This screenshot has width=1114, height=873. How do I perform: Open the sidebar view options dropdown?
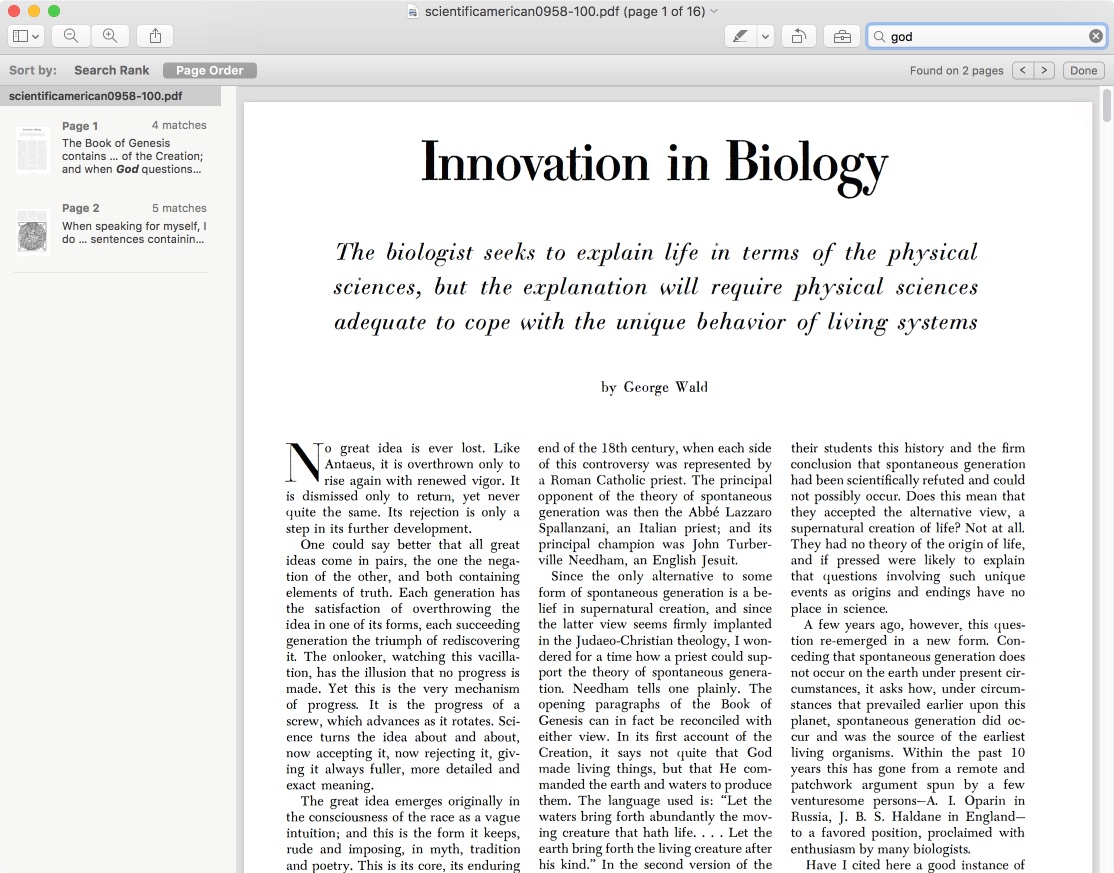point(26,36)
